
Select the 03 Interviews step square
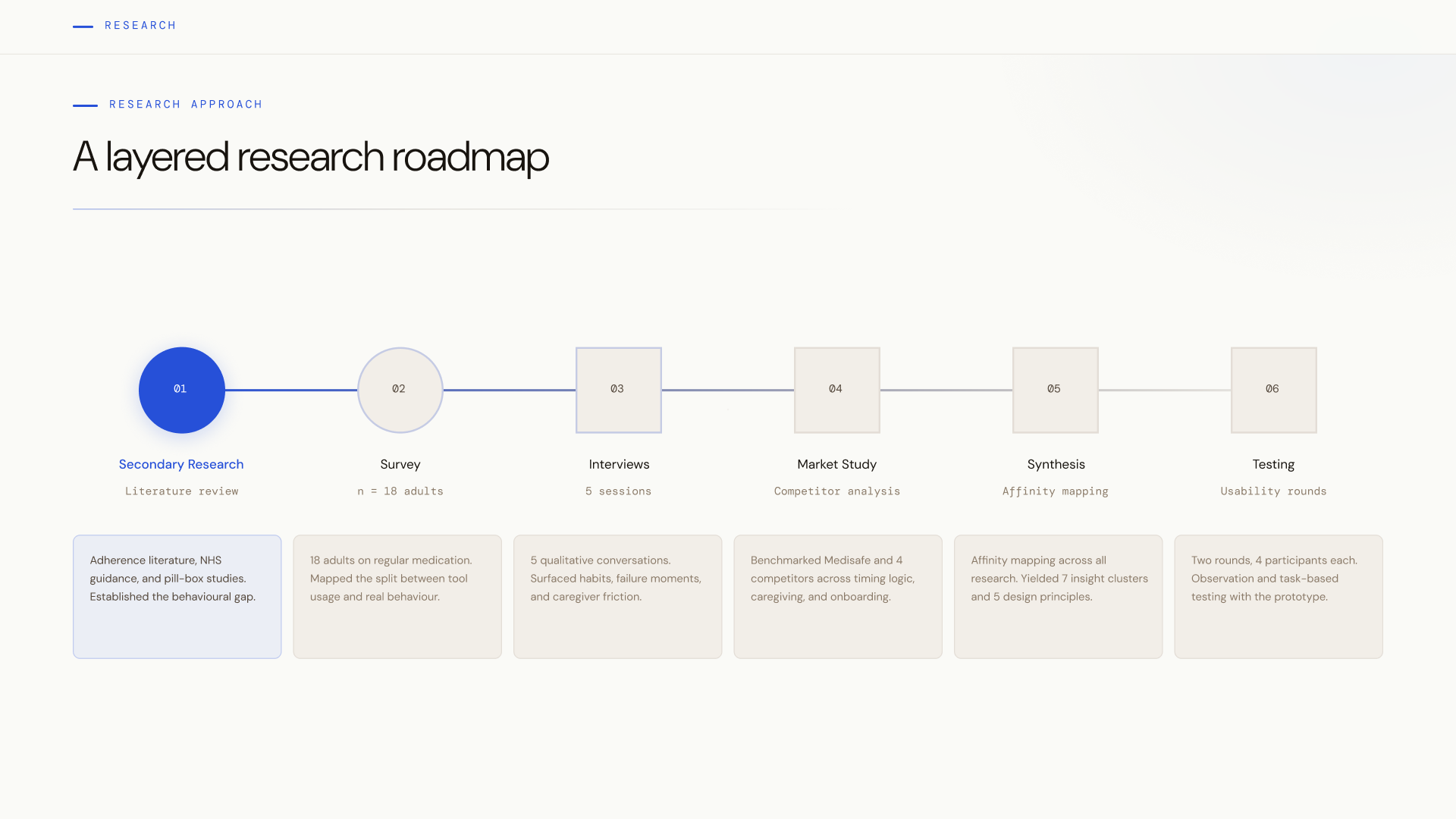click(x=618, y=390)
